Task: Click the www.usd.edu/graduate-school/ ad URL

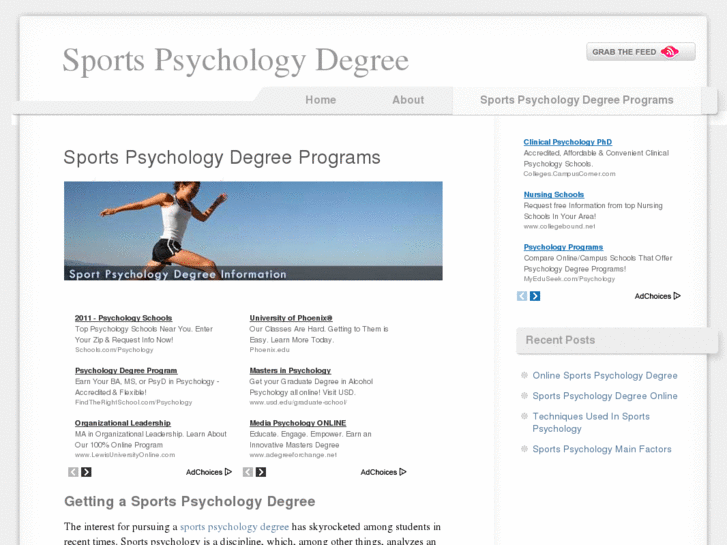Action: (298, 402)
